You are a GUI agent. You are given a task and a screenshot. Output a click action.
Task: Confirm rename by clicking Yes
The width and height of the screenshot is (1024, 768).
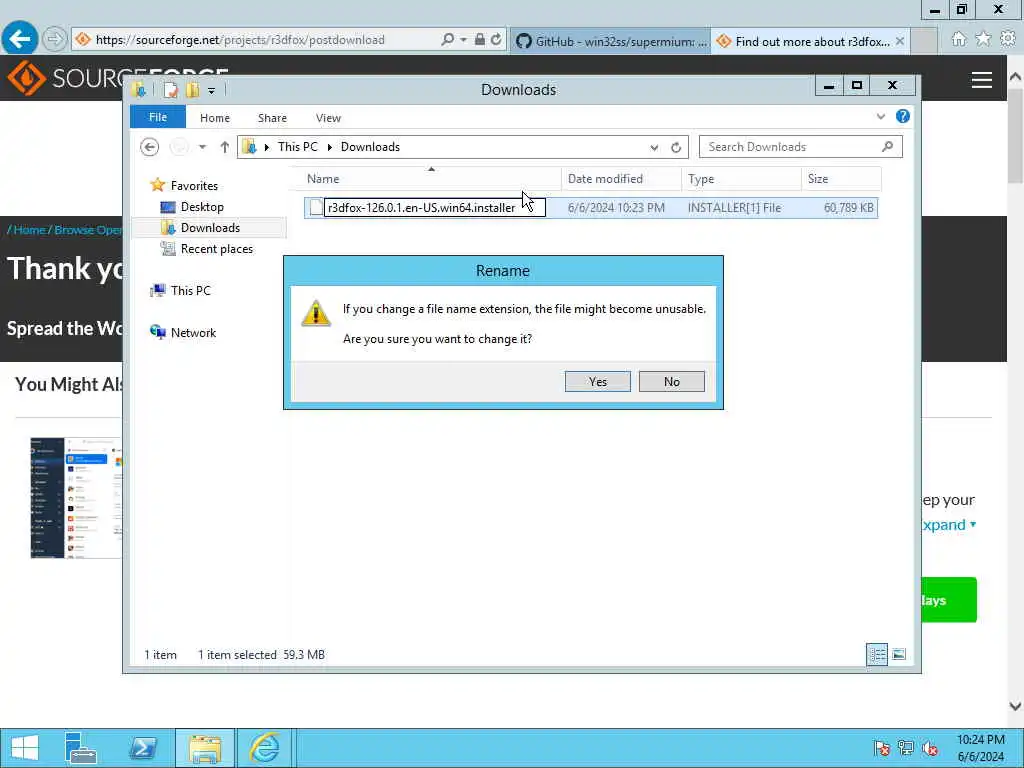pos(598,381)
